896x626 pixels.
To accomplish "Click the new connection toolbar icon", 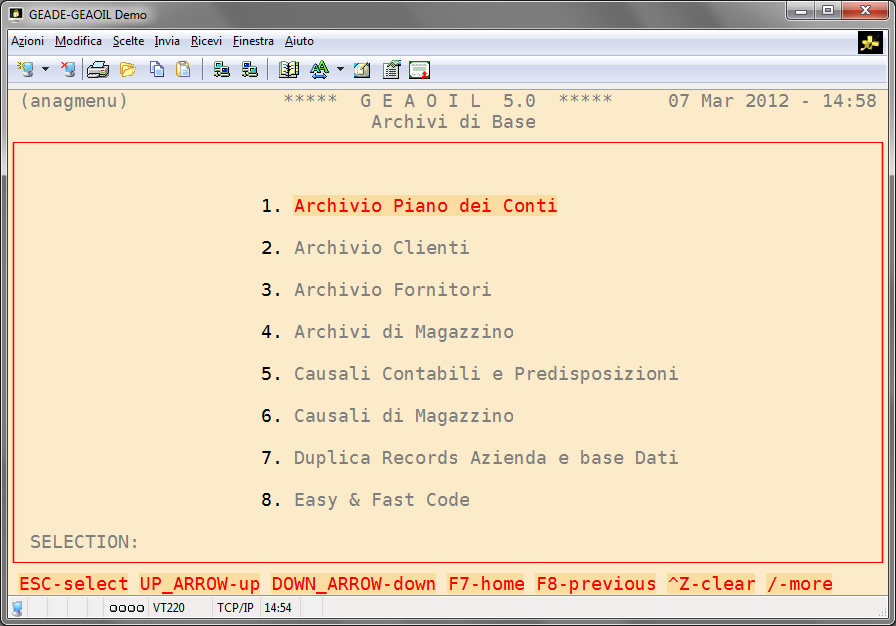I will (x=25, y=69).
